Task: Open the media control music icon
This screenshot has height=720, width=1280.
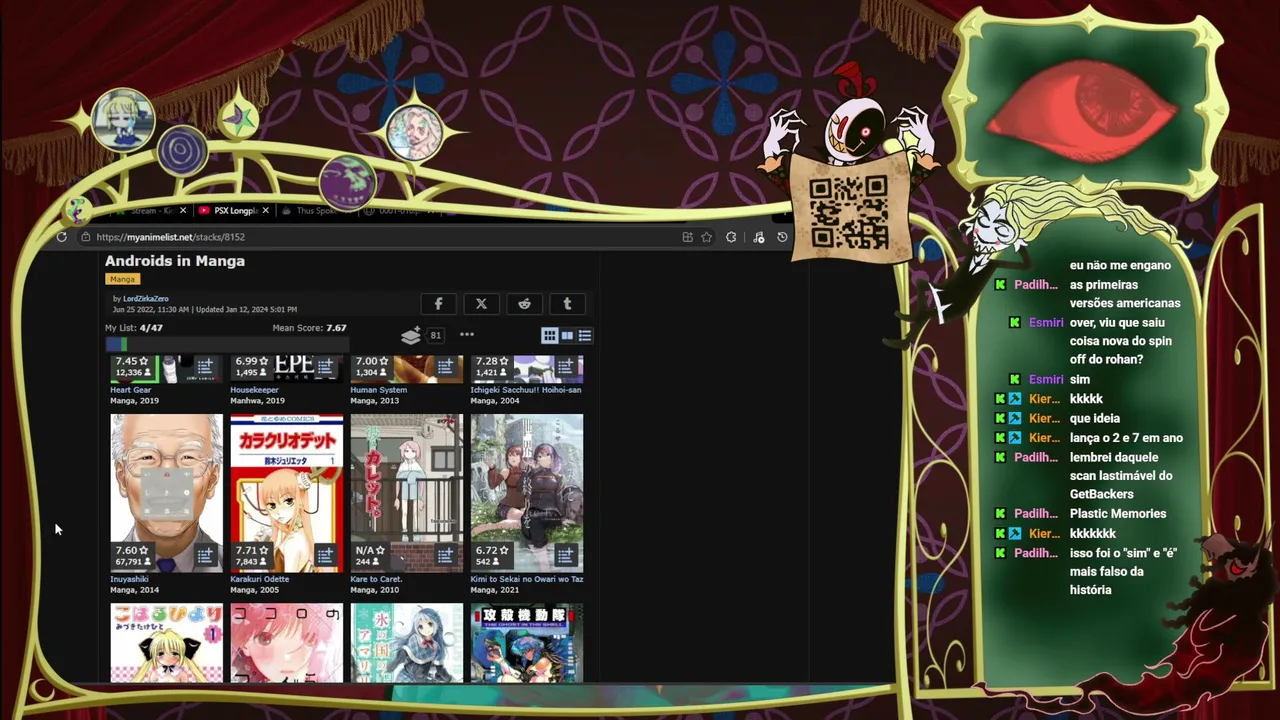Action: [759, 237]
